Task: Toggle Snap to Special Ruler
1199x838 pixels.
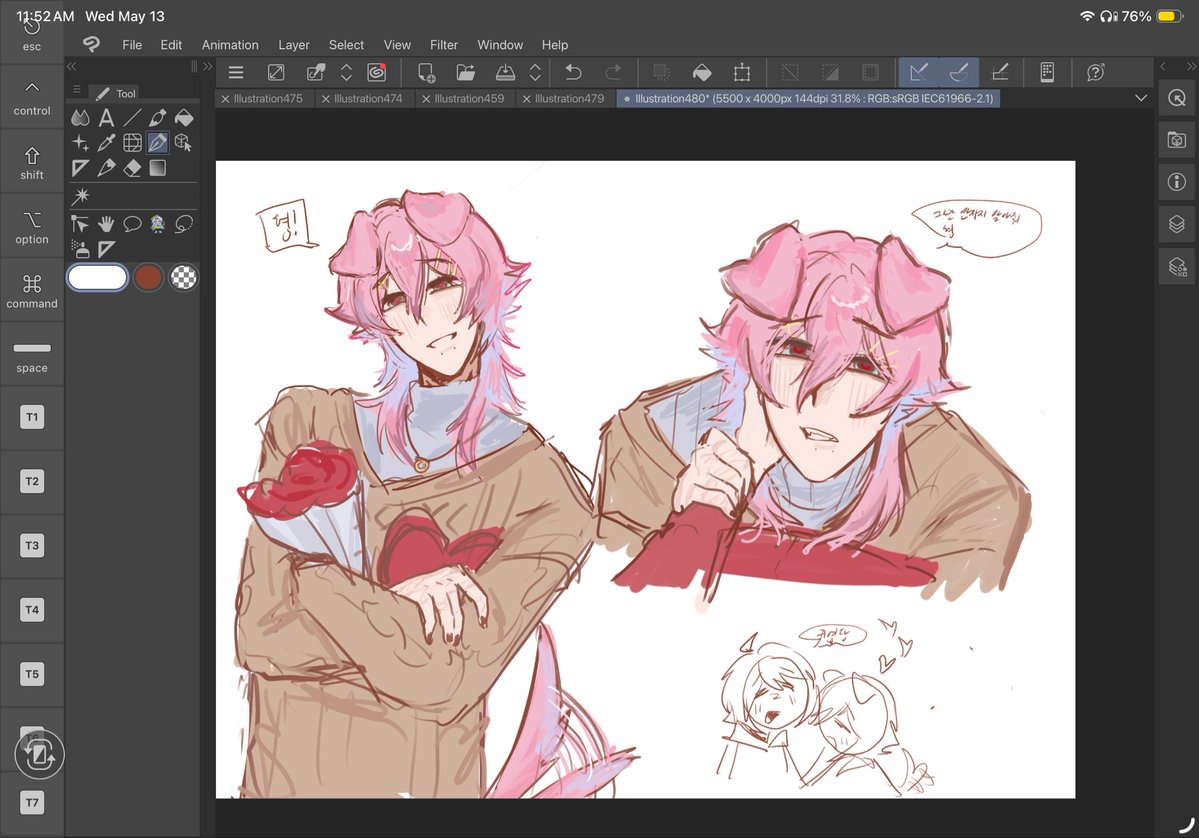Action: click(x=959, y=73)
